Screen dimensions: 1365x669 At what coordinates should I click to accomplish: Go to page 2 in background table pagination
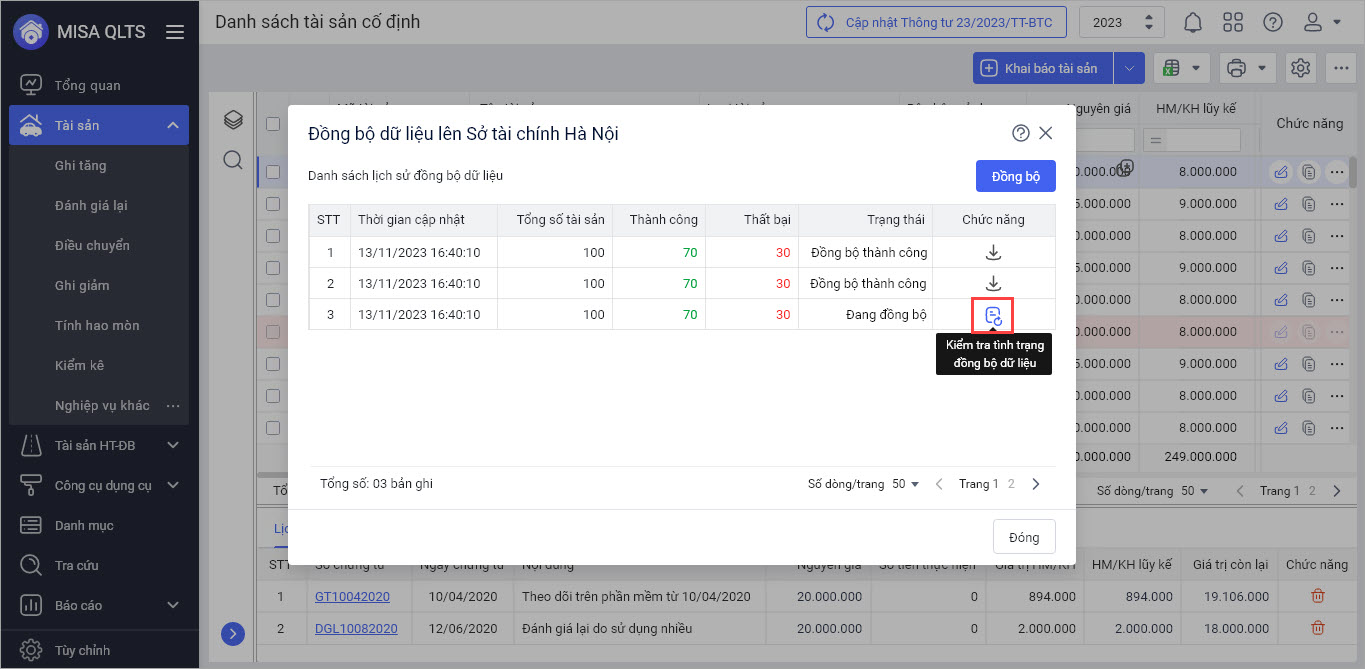[1311, 491]
